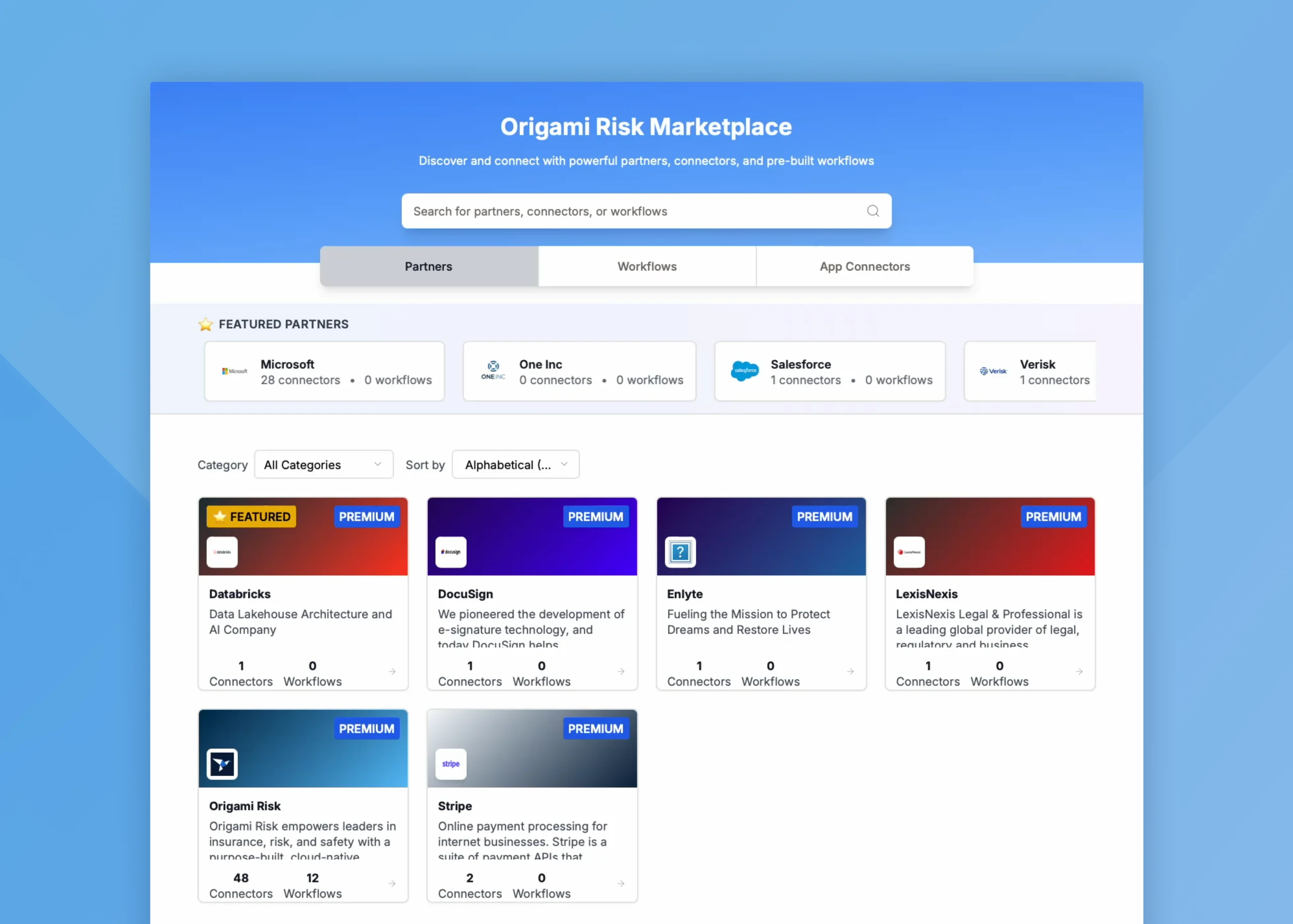Click the Stripe logo tile
Image resolution: width=1293 pixels, height=924 pixels.
pyautogui.click(x=451, y=764)
